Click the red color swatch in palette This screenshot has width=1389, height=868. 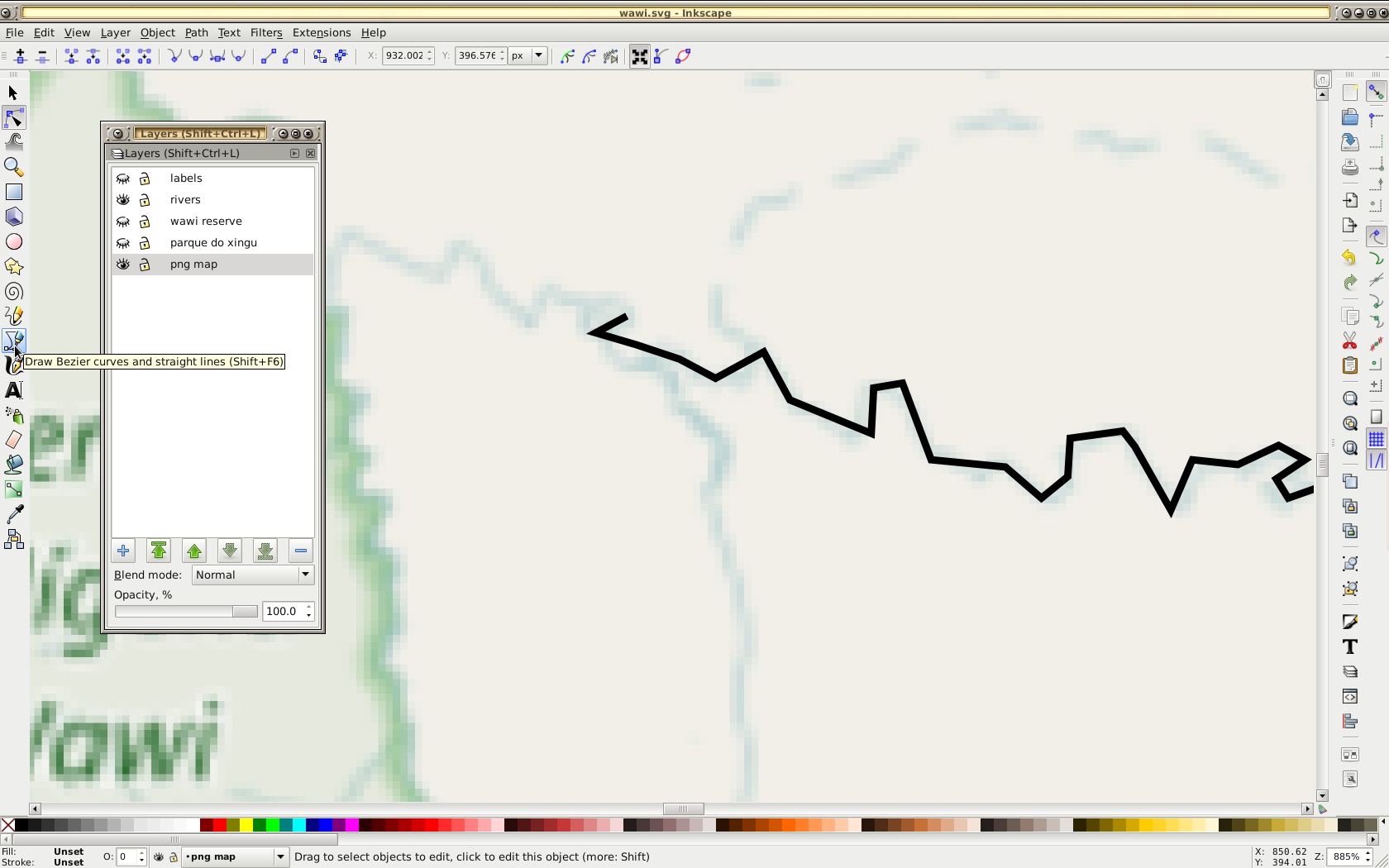(x=219, y=825)
